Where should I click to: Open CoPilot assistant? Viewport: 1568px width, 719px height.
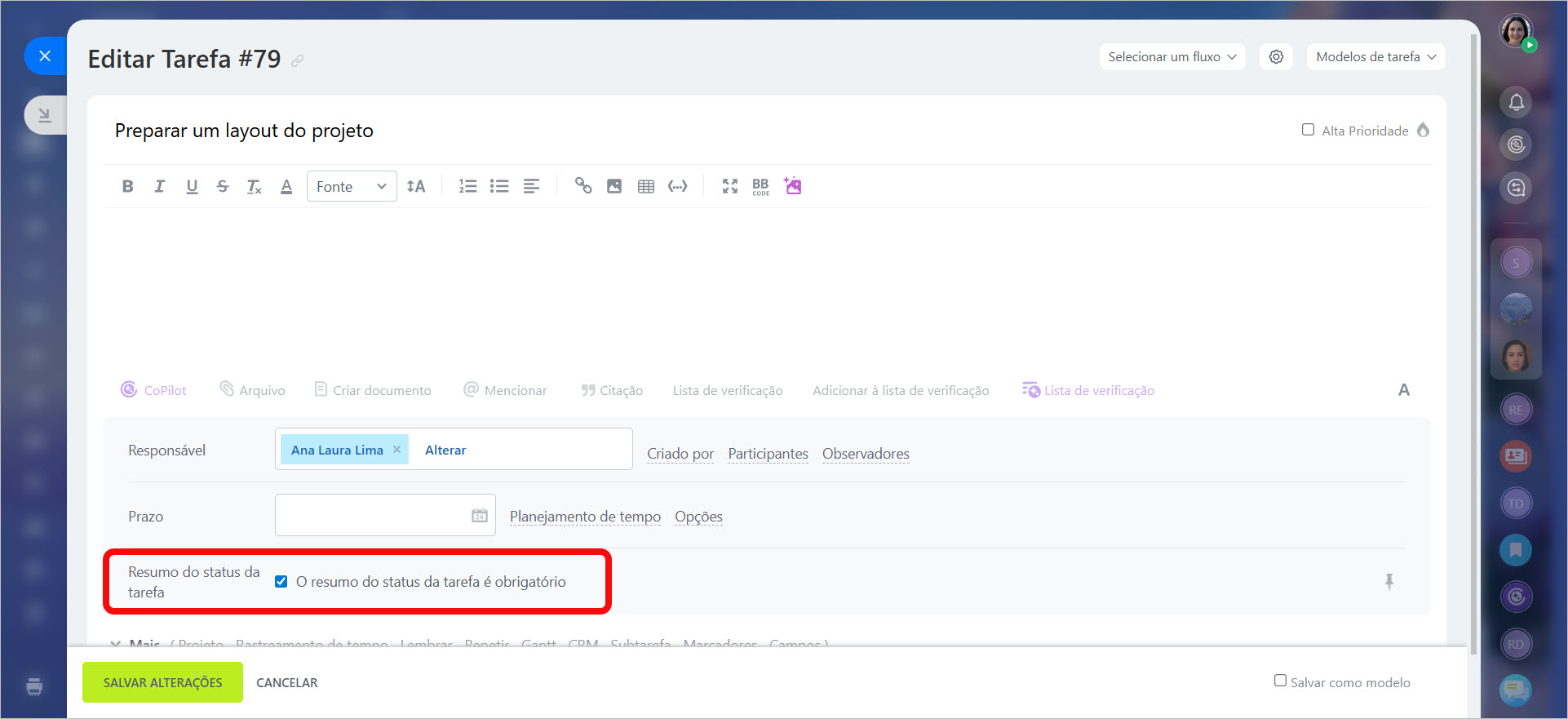tap(153, 390)
